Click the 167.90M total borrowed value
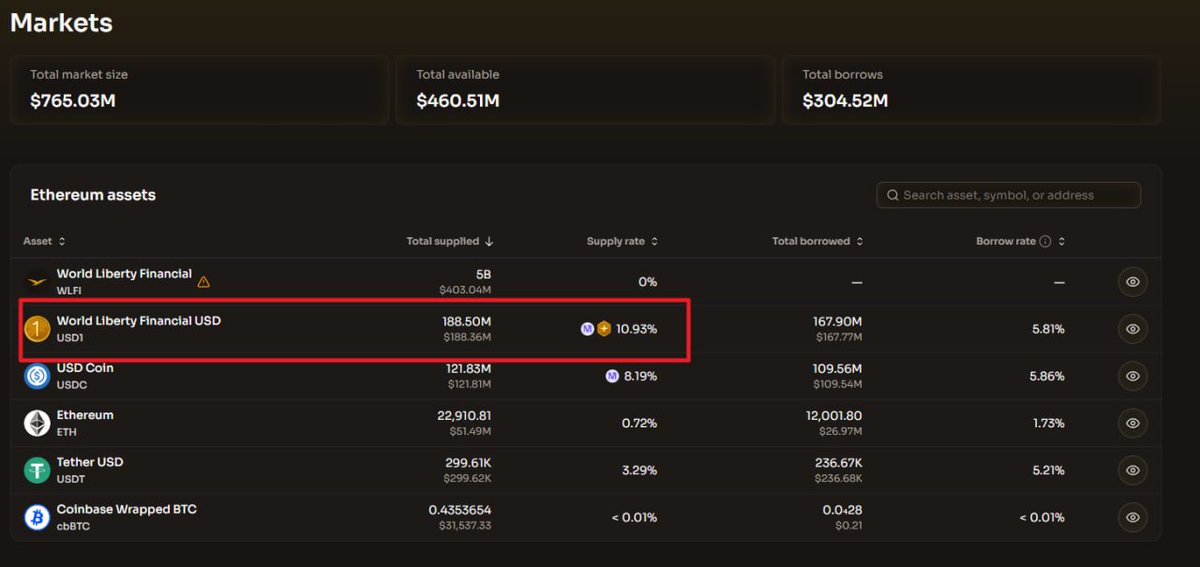Screen dimensions: 1200x567 click(x=838, y=321)
